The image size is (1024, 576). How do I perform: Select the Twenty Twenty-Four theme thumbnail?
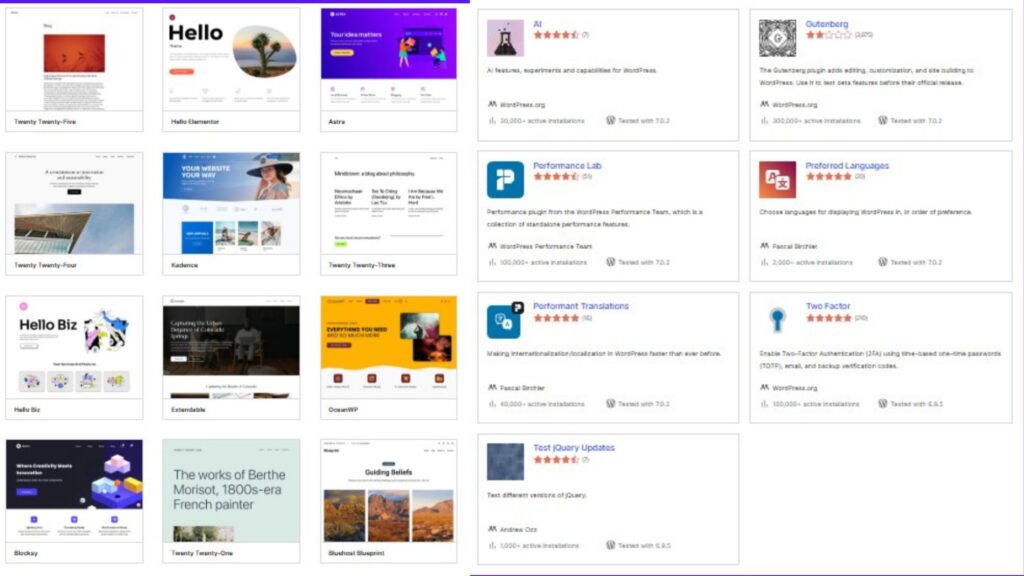[x=74, y=204]
